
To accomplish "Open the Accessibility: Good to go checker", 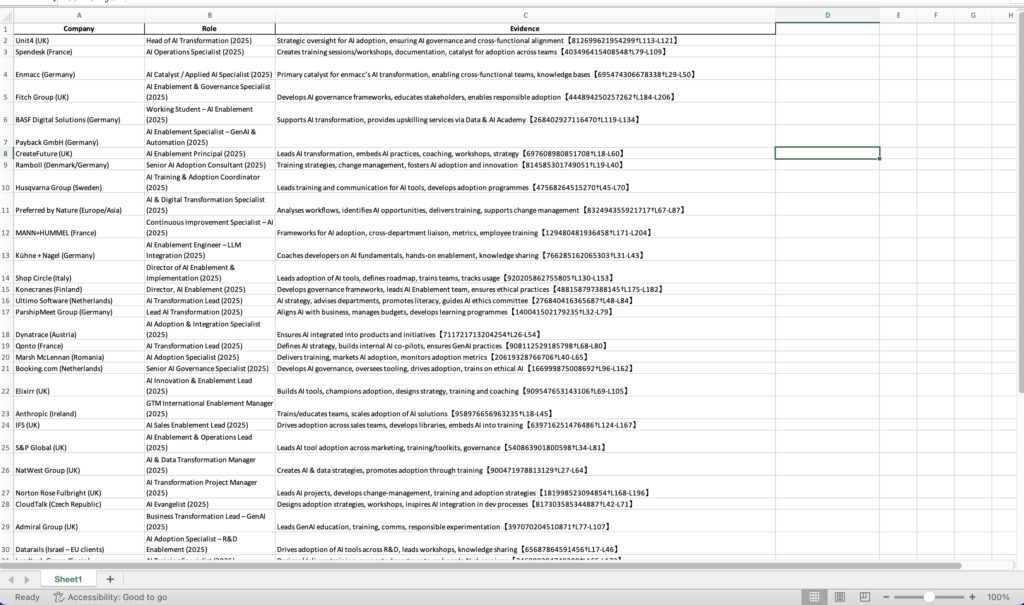I will tap(110, 597).
